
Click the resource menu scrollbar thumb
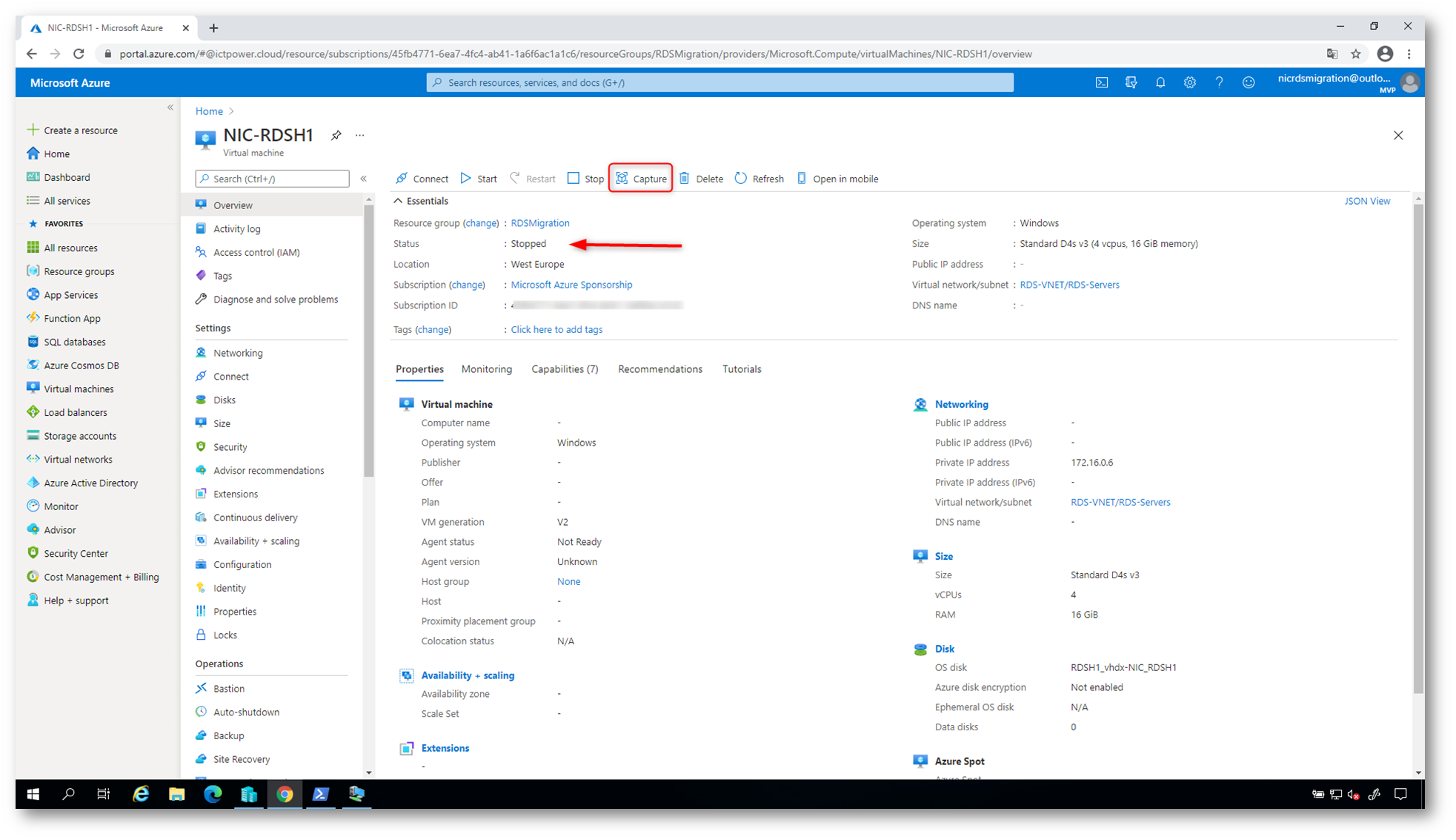coord(369,341)
